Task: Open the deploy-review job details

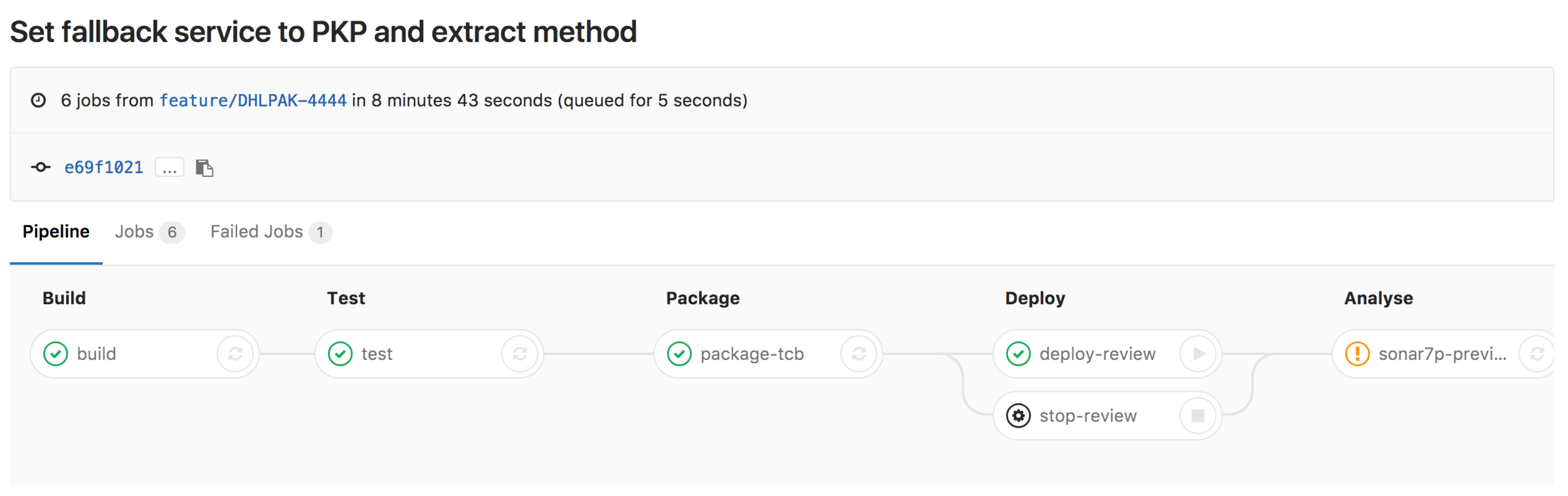Action: pos(1097,354)
